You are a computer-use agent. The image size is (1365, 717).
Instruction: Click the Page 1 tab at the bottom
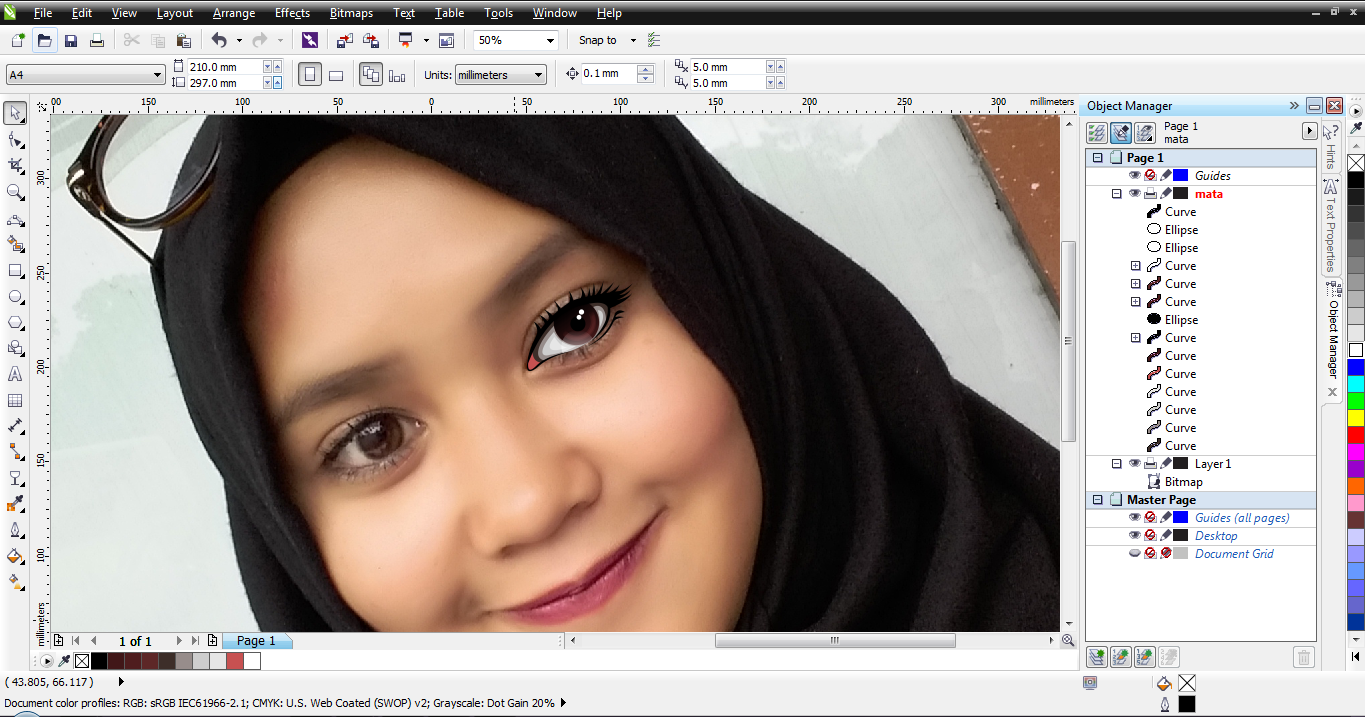257,641
